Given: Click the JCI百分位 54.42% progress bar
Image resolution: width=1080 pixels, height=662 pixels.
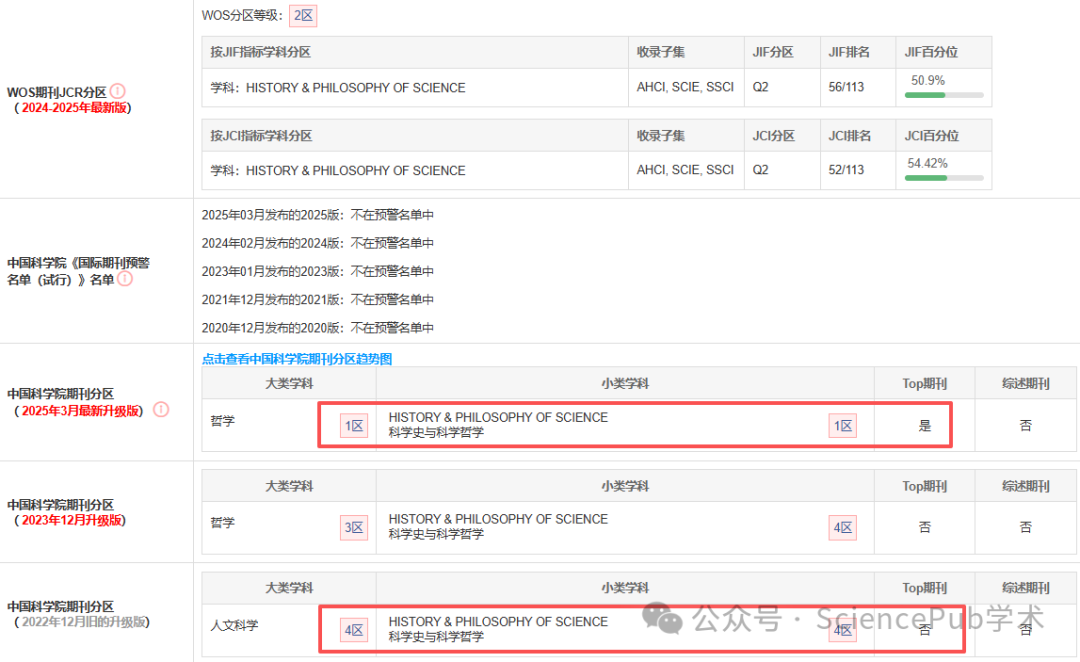Looking at the screenshot, I should pos(944,178).
